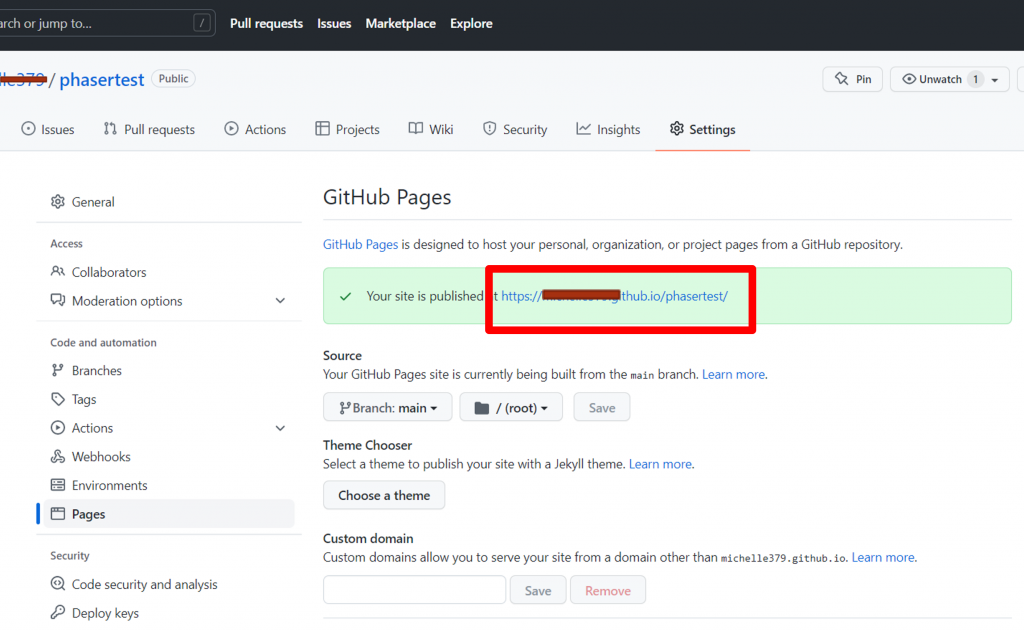The image size is (1024, 630).
Task: Click Learn more in the Theme Chooser section
Action: [x=660, y=464]
